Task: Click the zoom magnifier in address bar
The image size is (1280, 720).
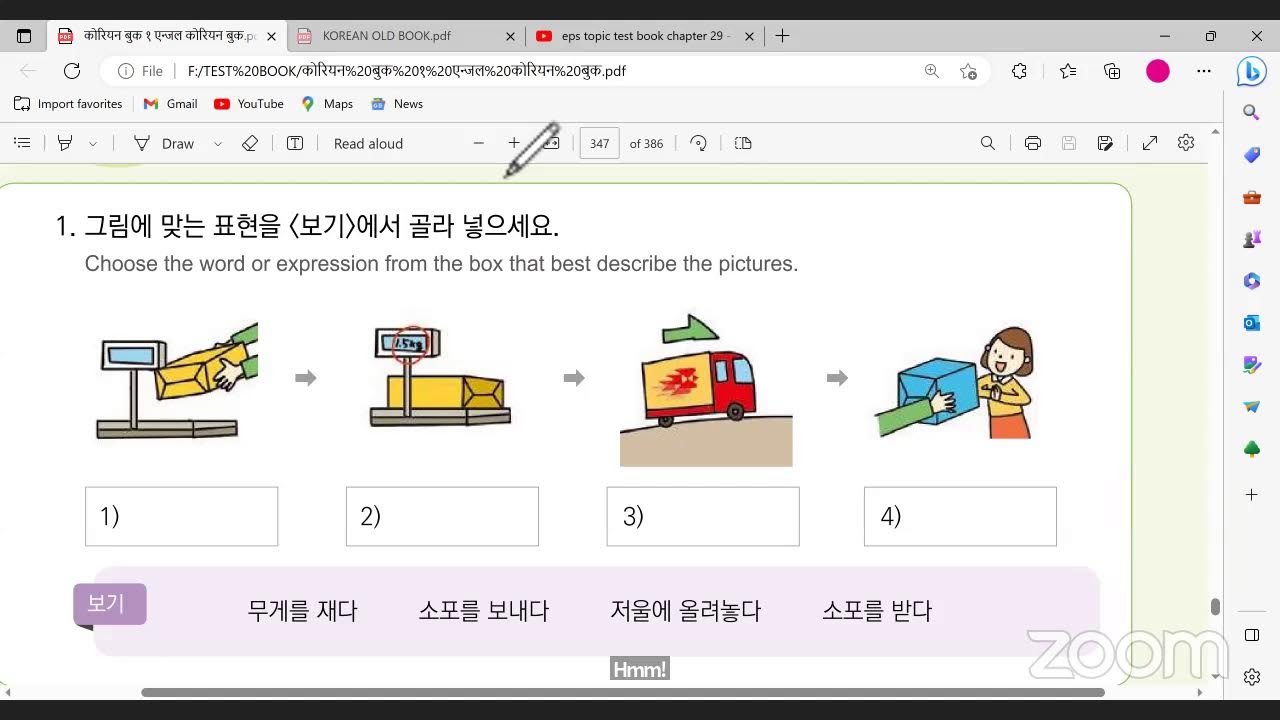Action: (932, 71)
